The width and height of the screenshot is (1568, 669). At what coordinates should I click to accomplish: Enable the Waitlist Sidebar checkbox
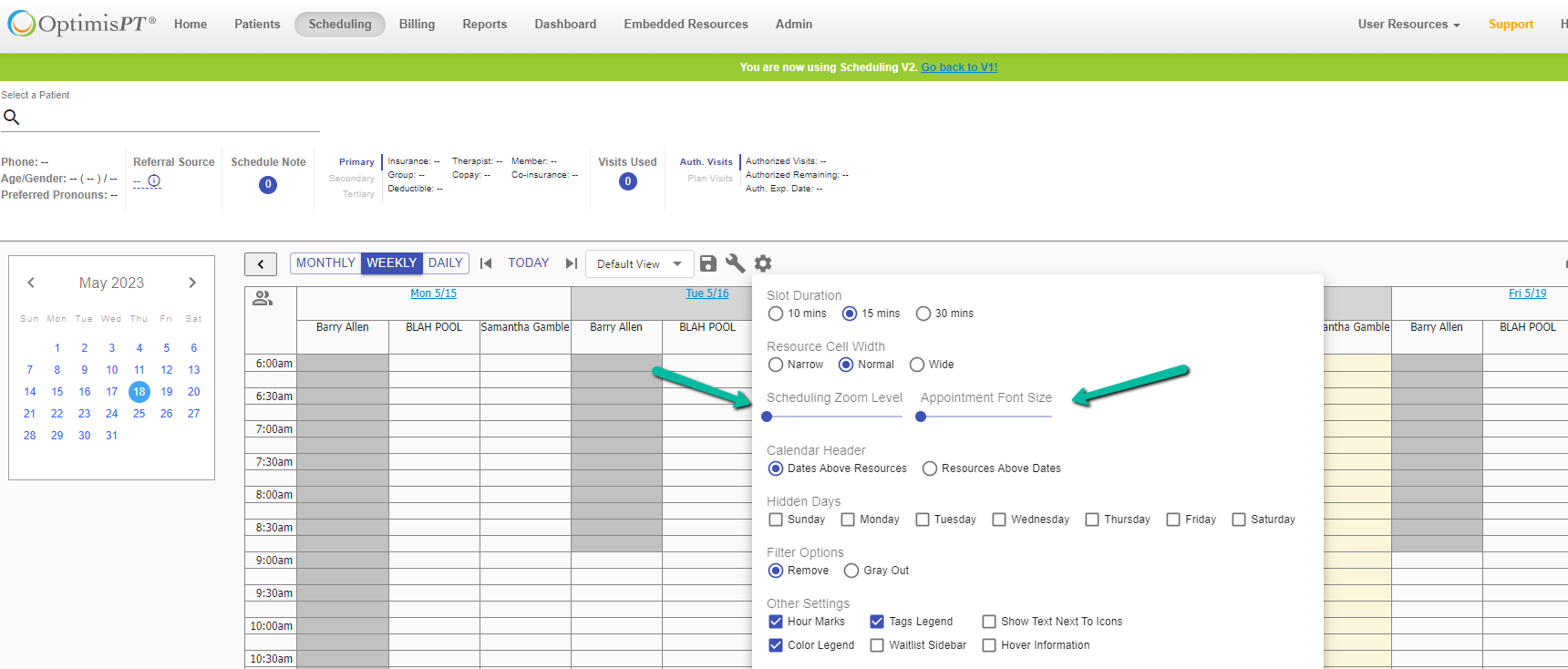click(877, 645)
